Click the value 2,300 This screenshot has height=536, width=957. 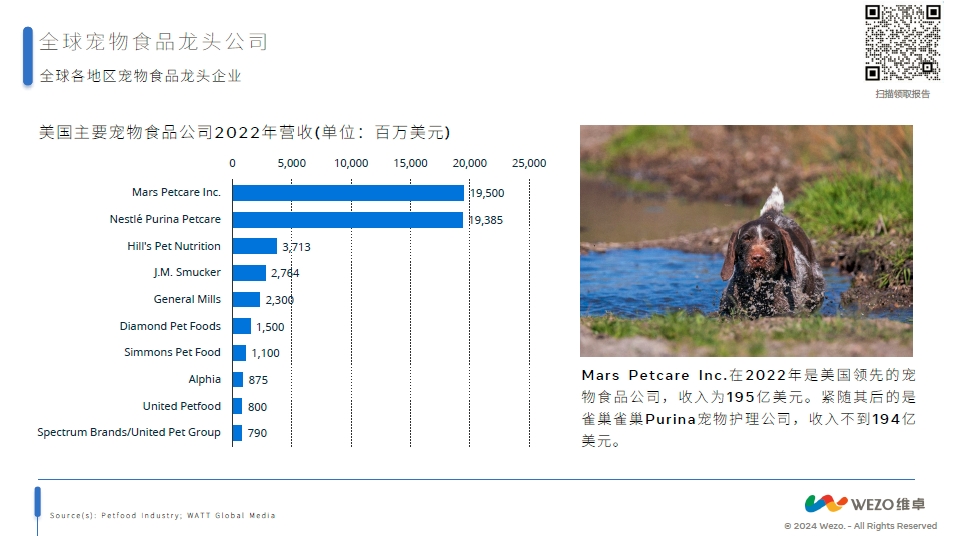point(280,300)
